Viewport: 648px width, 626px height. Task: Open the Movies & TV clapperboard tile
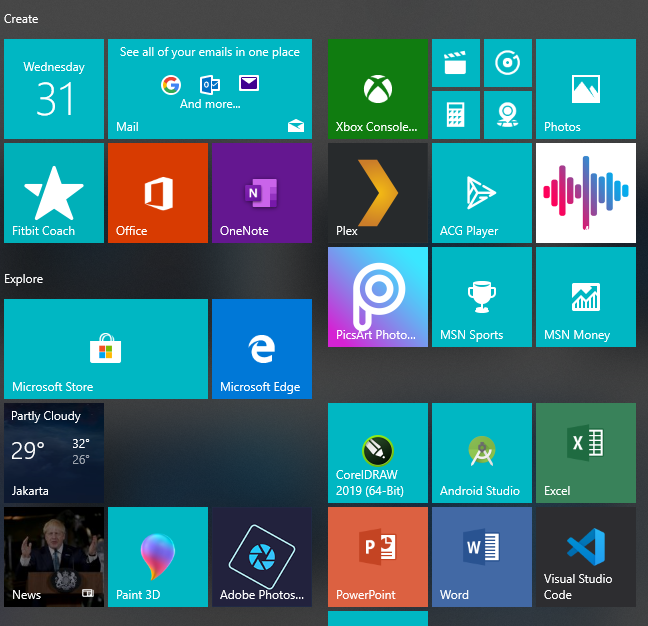pos(456,63)
